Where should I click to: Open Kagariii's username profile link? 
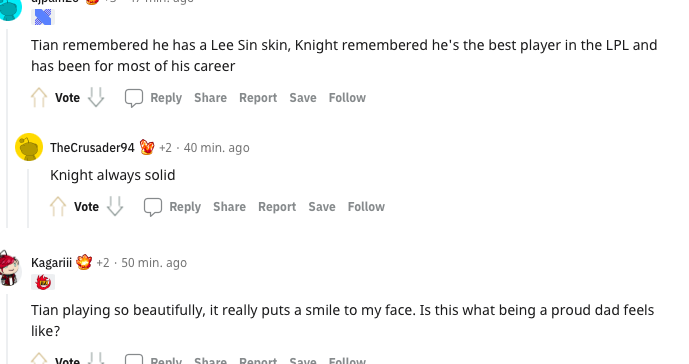pyautogui.click(x=51, y=263)
